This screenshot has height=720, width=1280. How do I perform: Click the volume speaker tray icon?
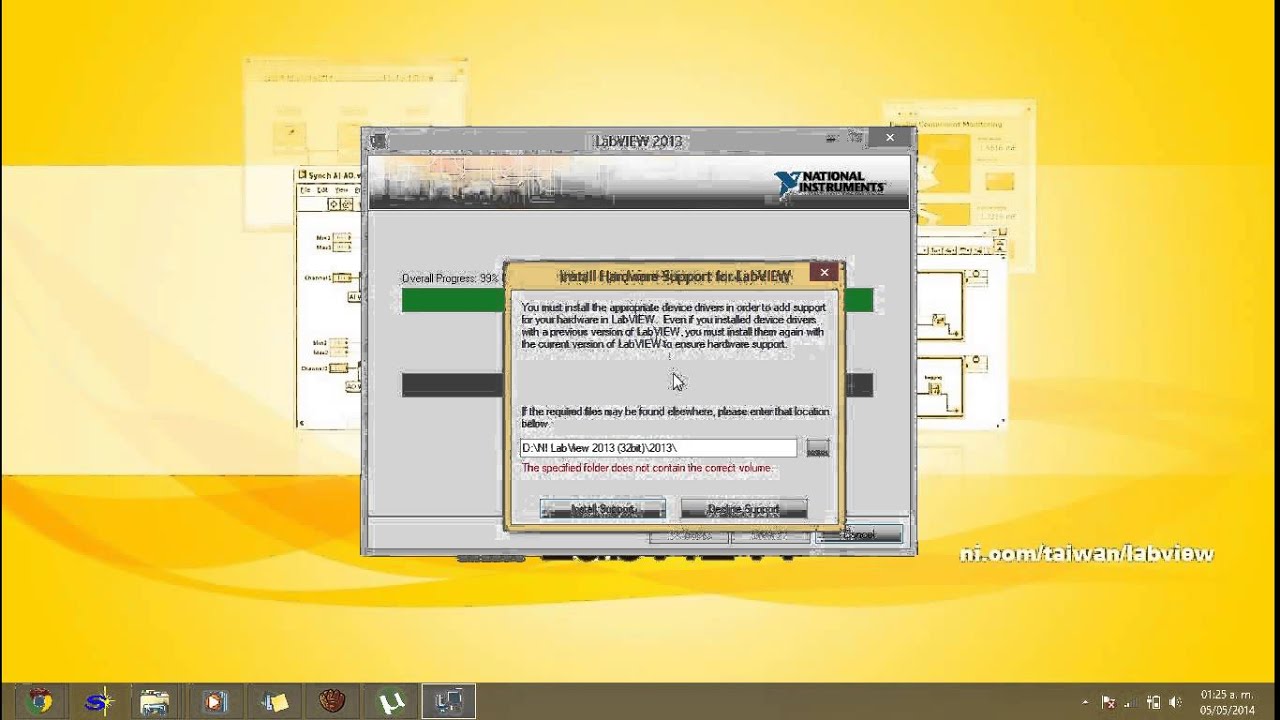(1175, 702)
